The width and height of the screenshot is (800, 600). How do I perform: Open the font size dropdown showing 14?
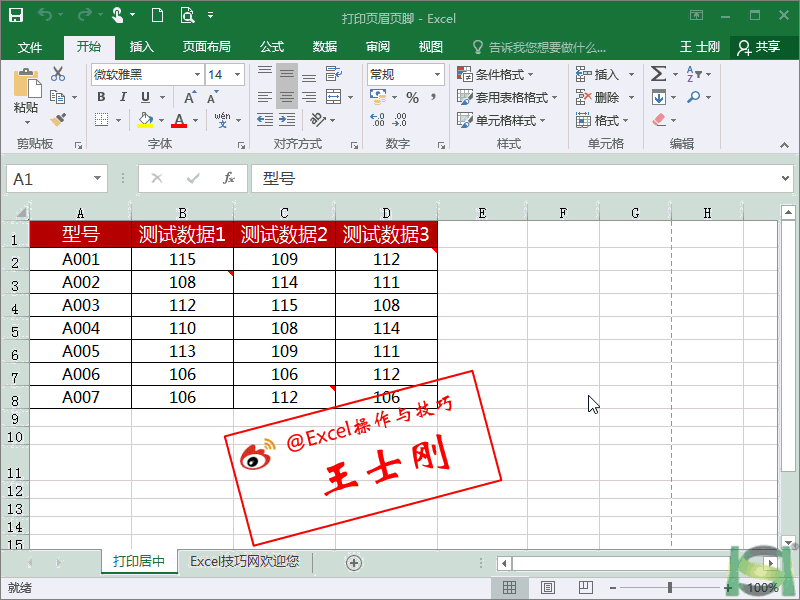(237, 74)
